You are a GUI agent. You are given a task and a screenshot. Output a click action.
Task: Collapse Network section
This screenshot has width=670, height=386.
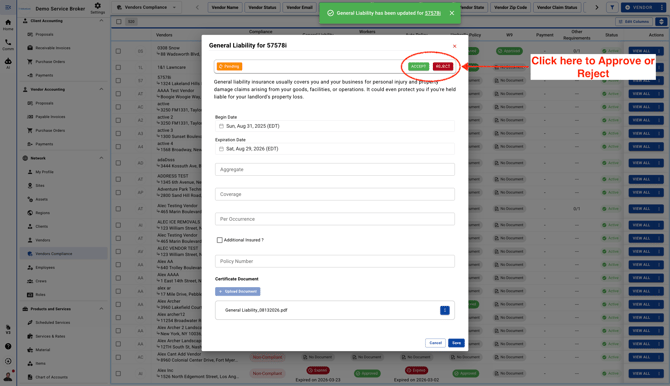click(101, 158)
